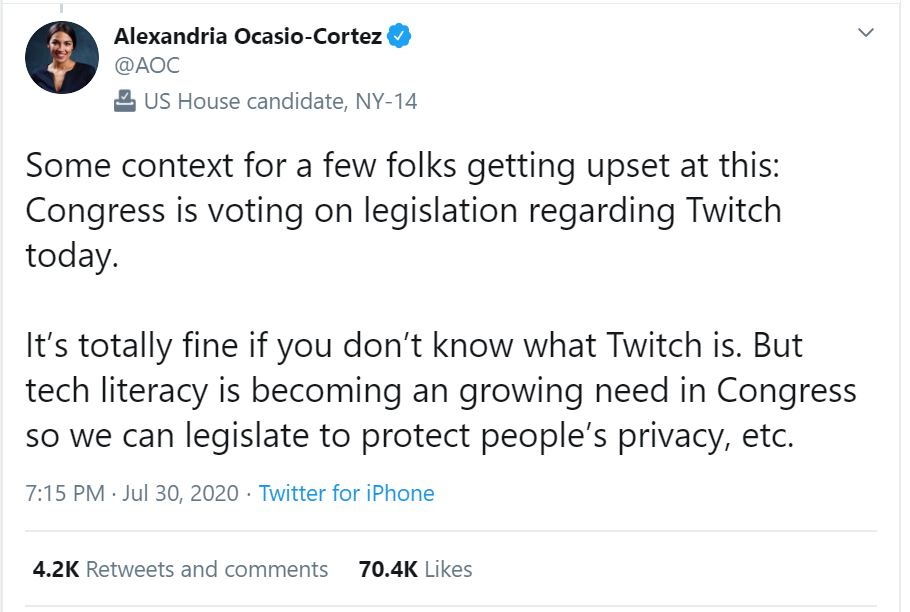910x612 pixels.
Task: View the Retweets and comments list
Action: [x=207, y=569]
